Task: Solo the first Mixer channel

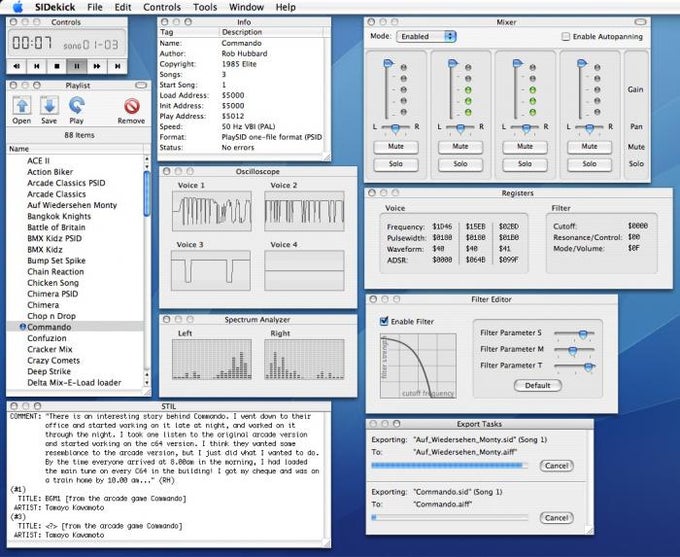Action: pos(396,164)
